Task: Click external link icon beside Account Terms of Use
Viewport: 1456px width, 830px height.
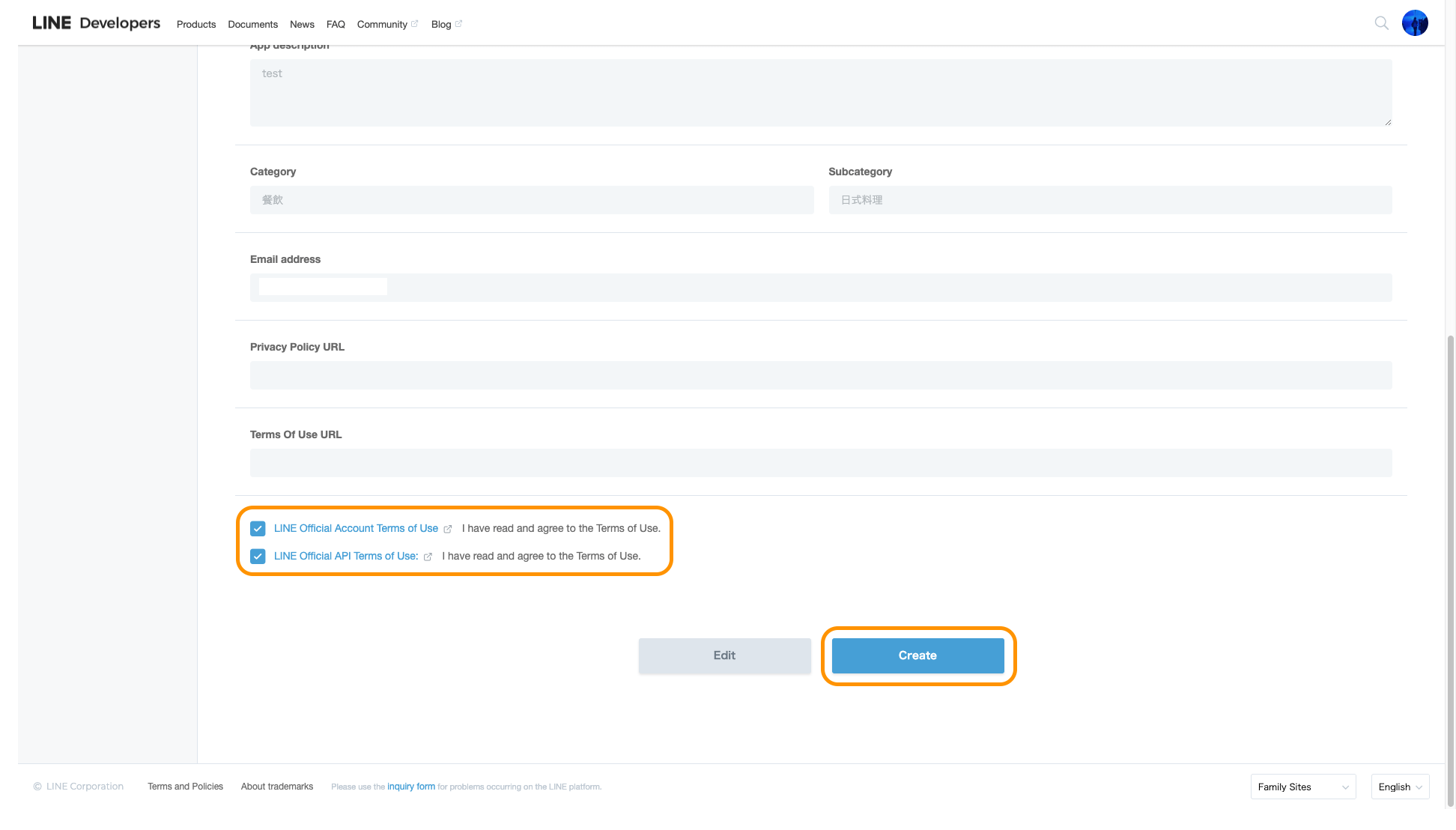Action: (448, 529)
